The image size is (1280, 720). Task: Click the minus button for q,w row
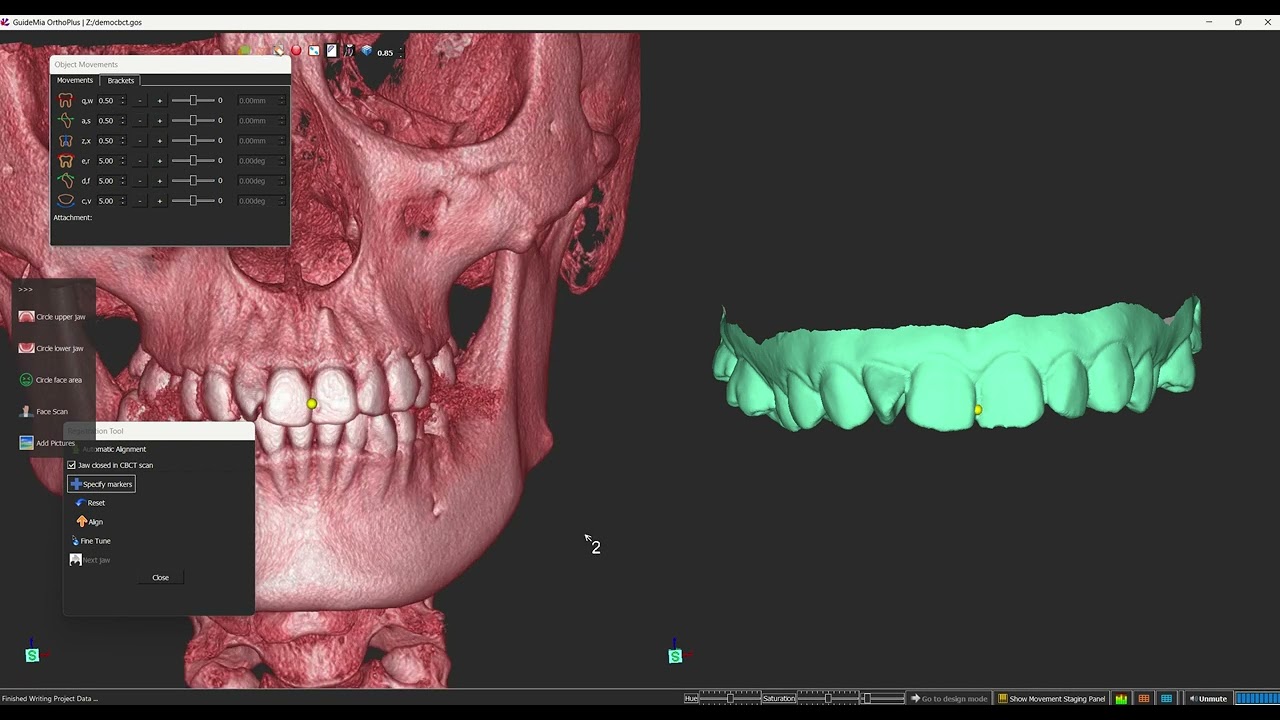tap(140, 100)
